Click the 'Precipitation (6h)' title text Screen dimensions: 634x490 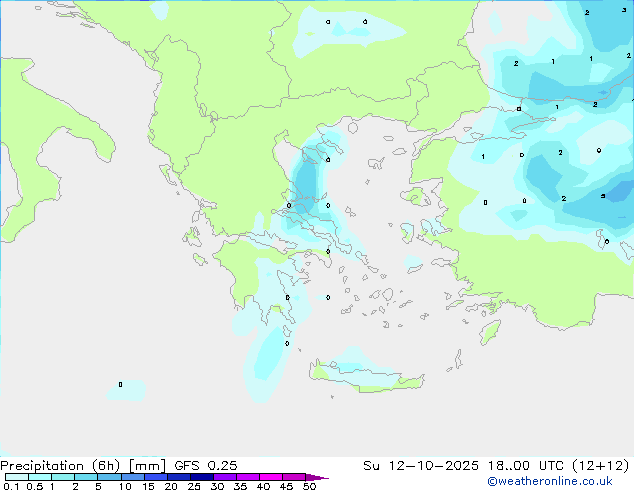coord(60,466)
